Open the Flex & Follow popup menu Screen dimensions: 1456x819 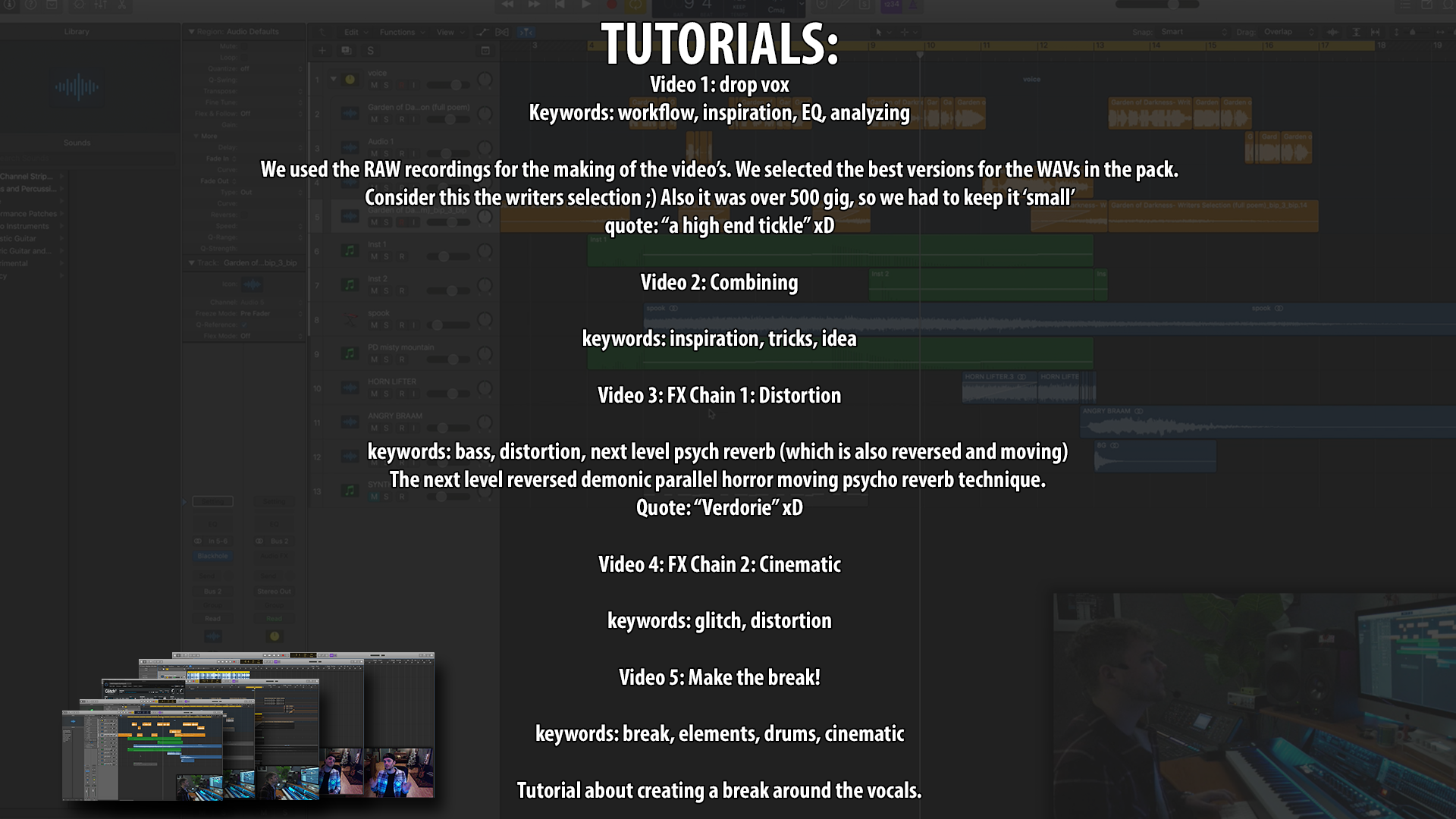271,113
